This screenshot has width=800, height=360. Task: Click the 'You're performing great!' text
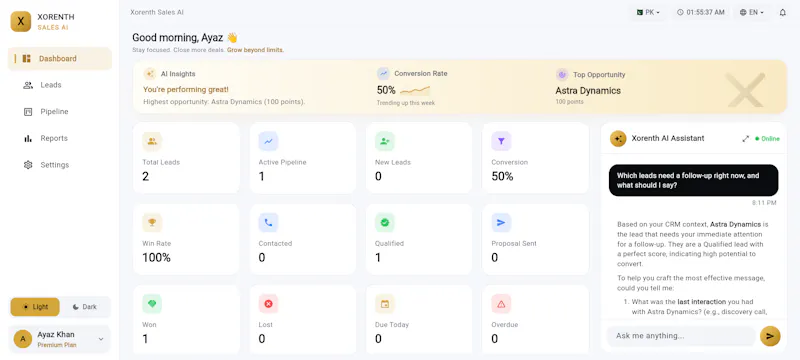pos(186,89)
